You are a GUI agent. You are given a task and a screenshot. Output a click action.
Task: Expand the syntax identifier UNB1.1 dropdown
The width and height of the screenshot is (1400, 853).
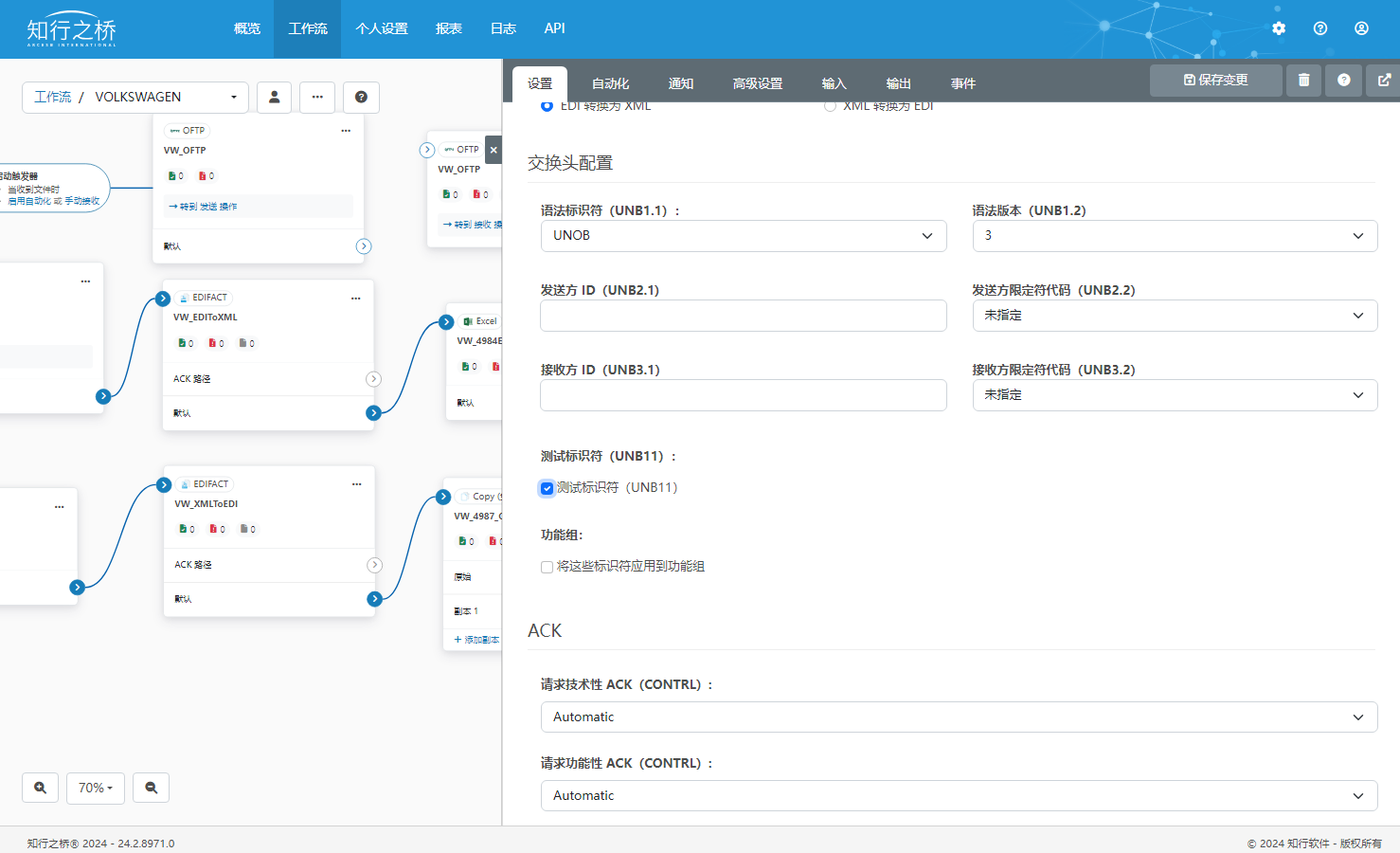743,236
